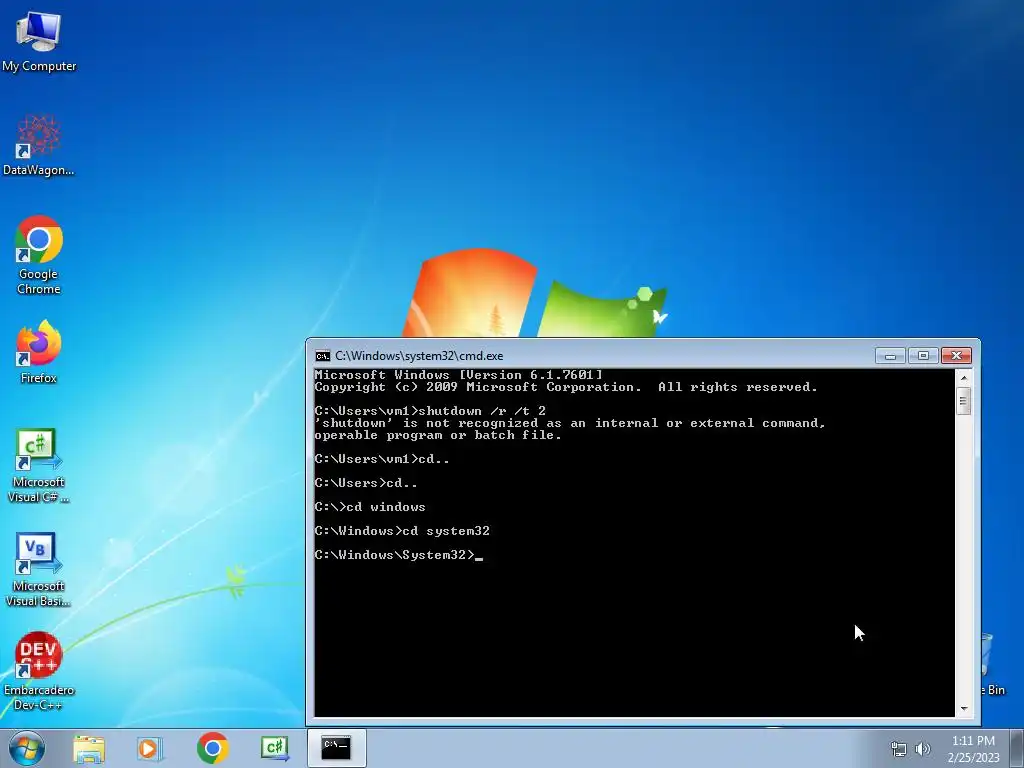1024x768 pixels.
Task: Click the 'not recognized' error message line
Action: pyautogui.click(x=569, y=423)
